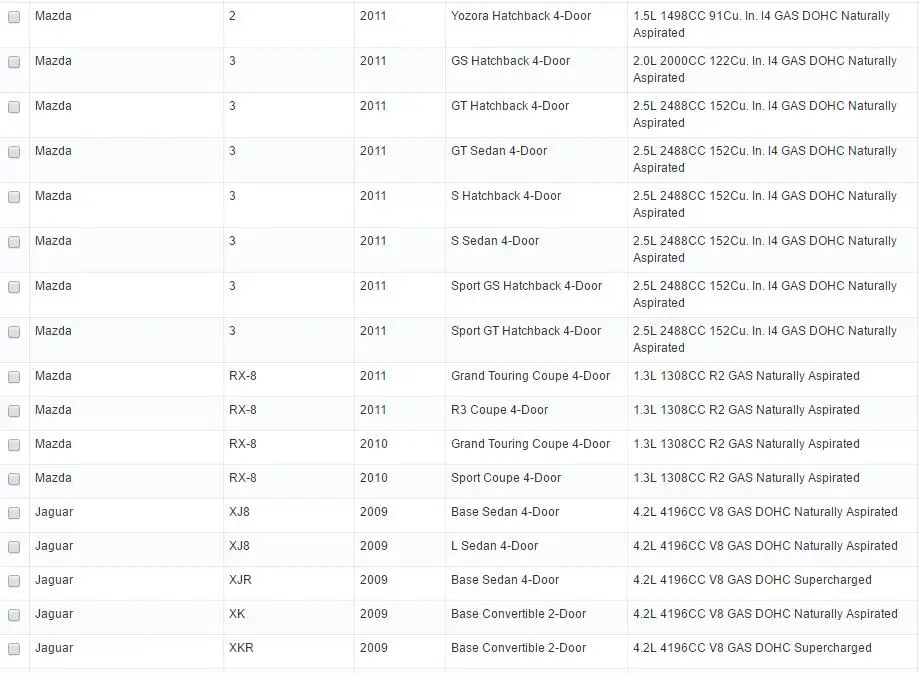Select the Jaguar XK row checkbox
This screenshot has height=673, width=919.
point(14,615)
